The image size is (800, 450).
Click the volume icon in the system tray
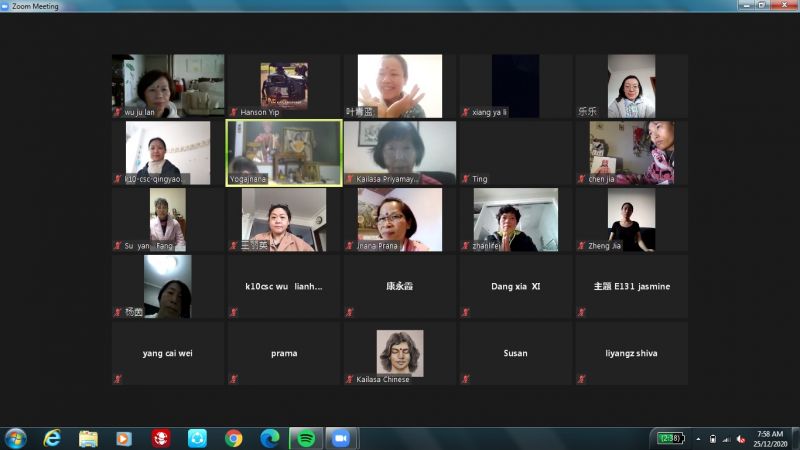point(741,438)
